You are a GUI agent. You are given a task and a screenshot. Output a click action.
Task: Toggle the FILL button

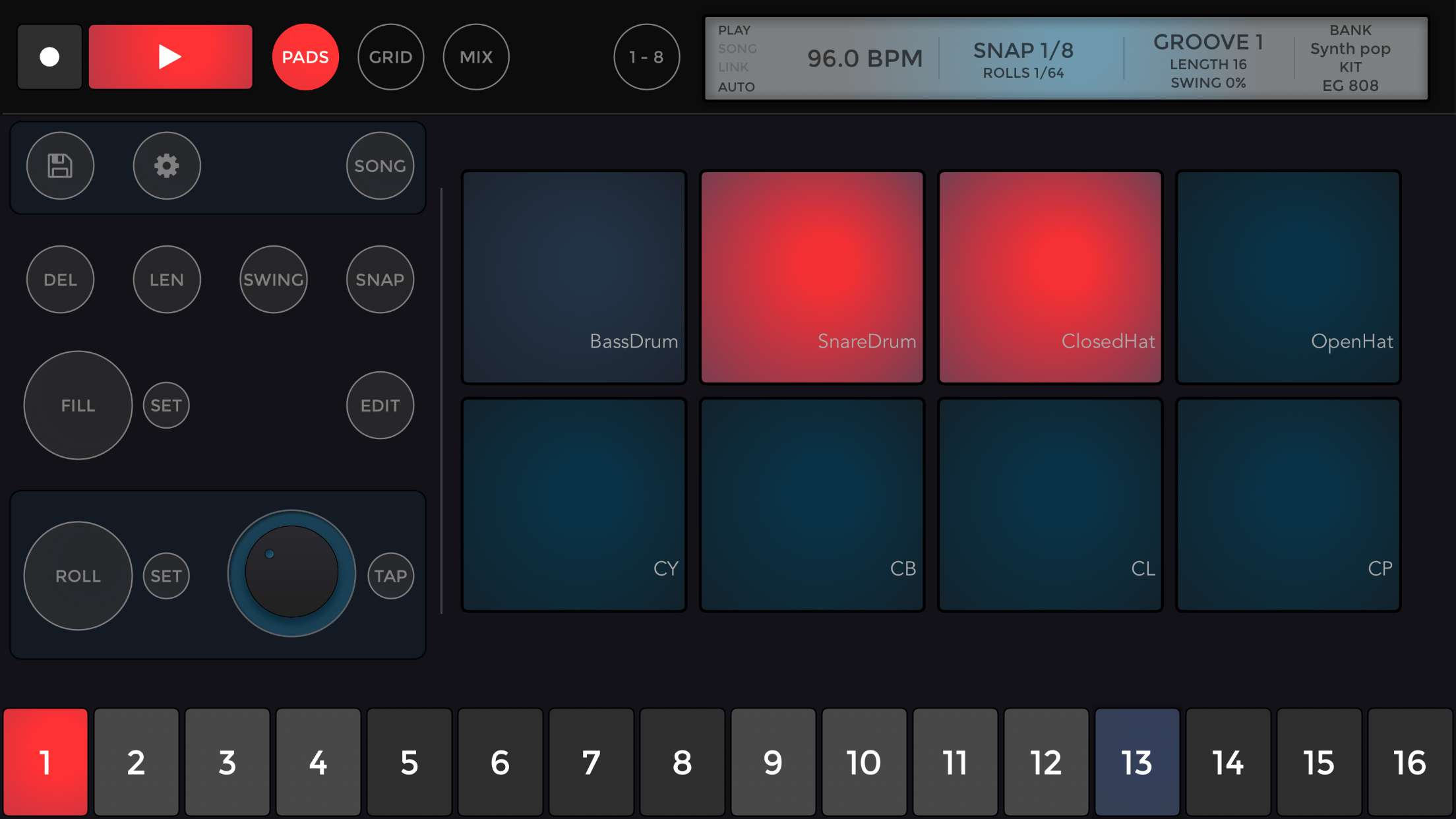point(78,405)
